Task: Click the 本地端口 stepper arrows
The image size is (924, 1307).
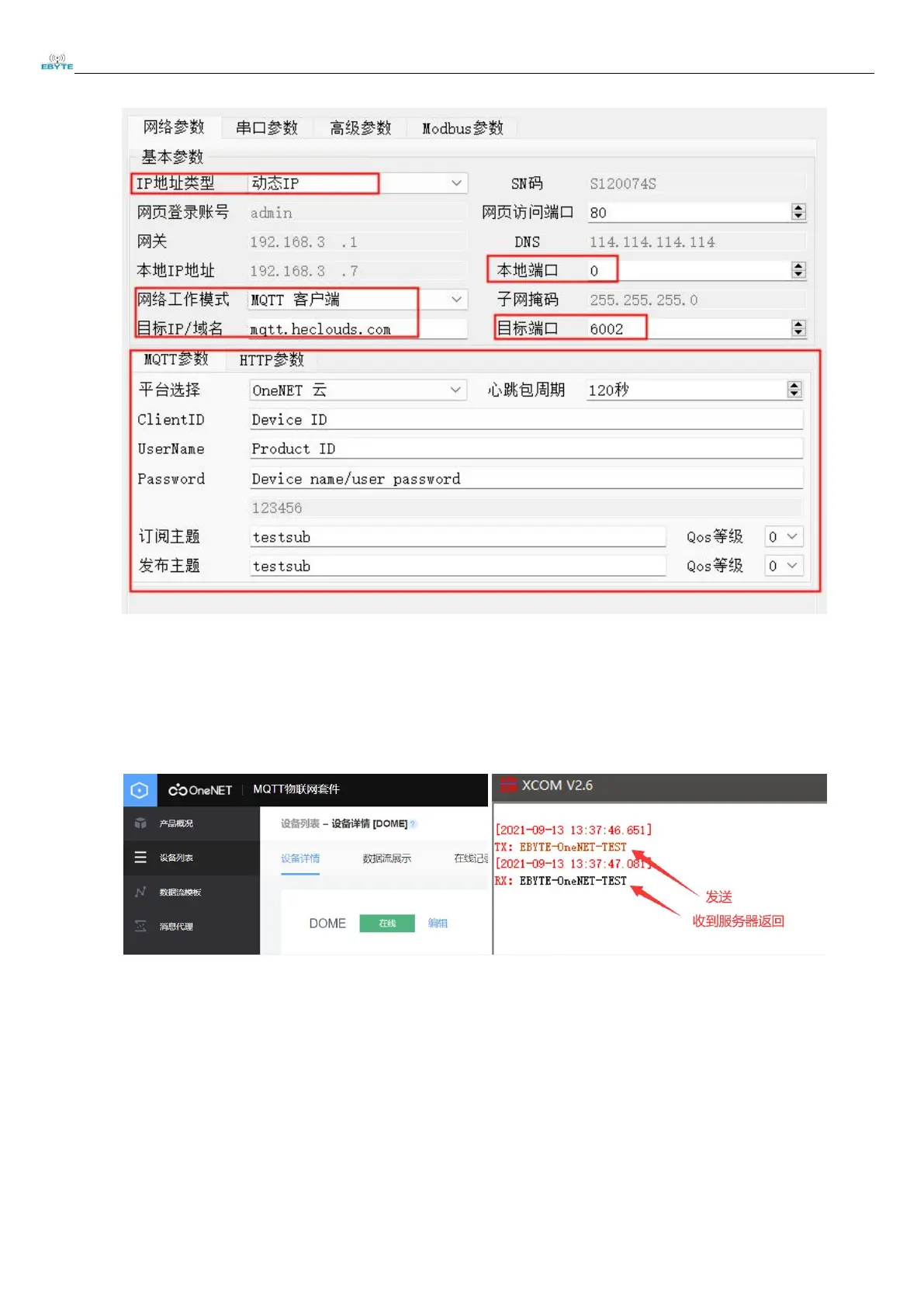Action: [x=798, y=270]
